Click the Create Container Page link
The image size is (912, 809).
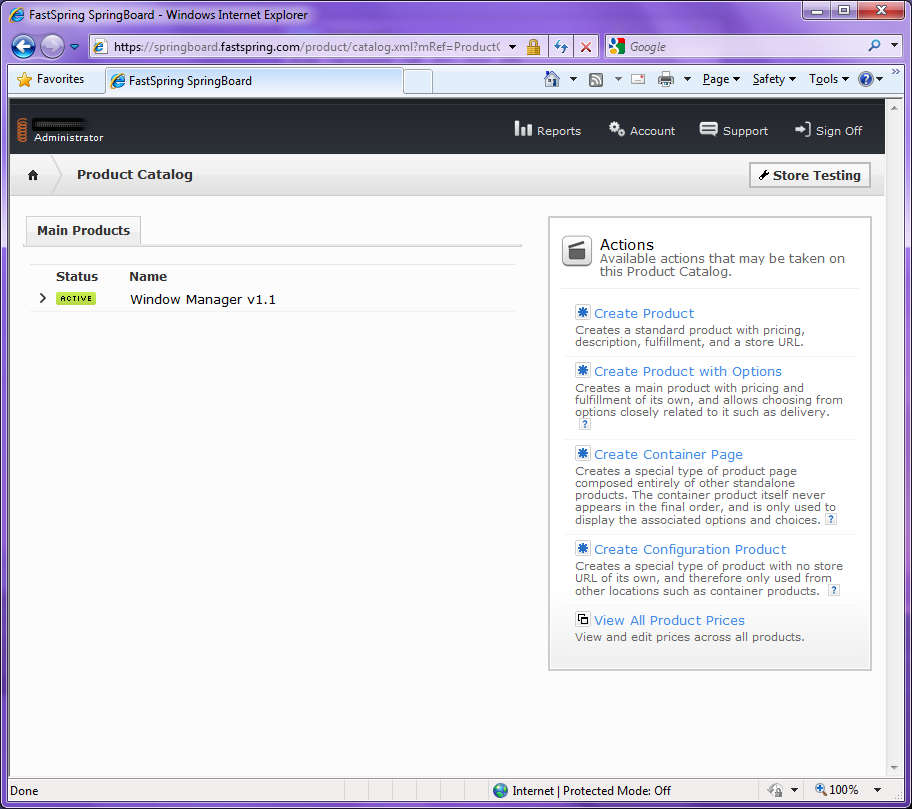668,455
